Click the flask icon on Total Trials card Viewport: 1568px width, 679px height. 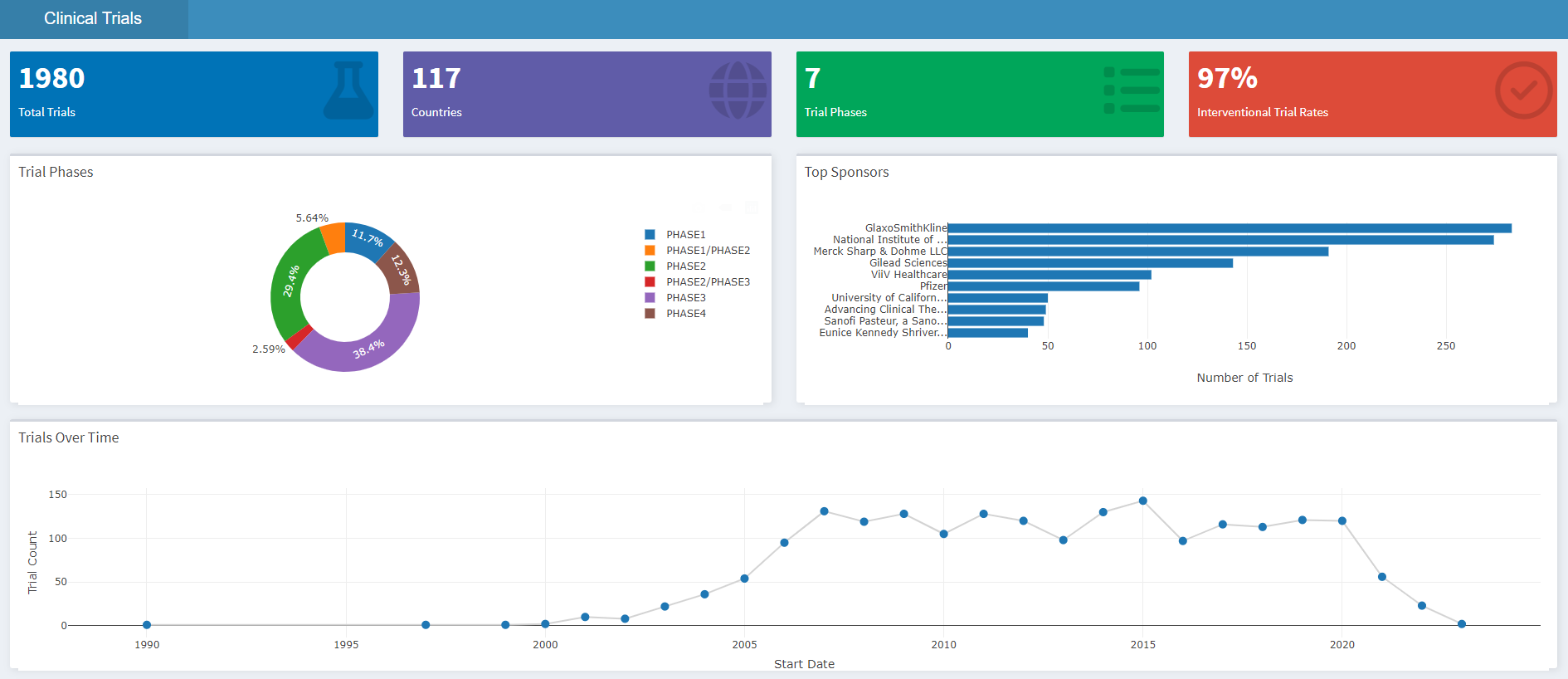click(348, 90)
